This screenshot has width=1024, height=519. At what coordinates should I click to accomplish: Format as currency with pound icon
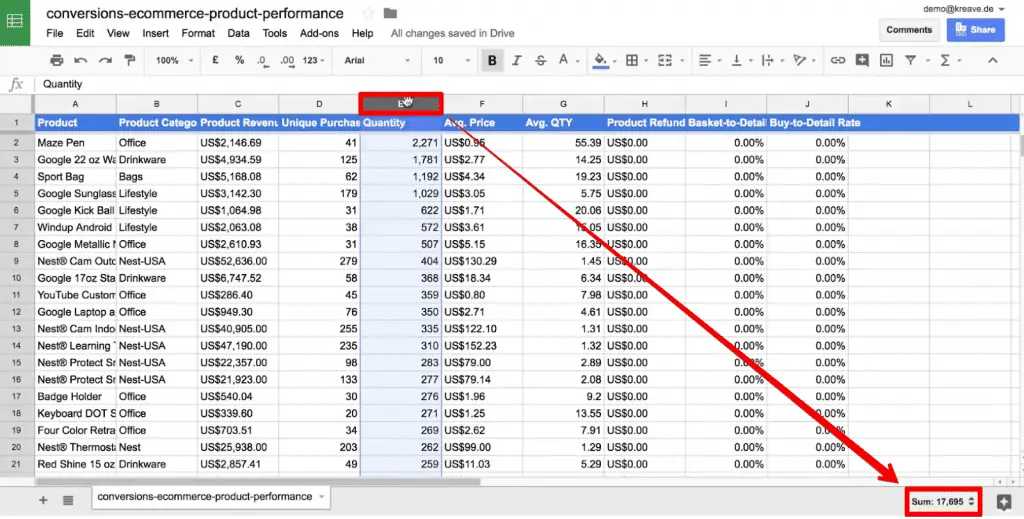pyautogui.click(x=215, y=60)
